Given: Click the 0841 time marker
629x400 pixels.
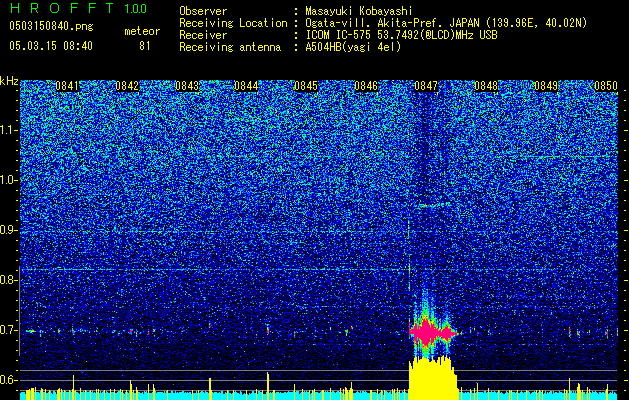Looking at the screenshot, I should (x=67, y=86).
